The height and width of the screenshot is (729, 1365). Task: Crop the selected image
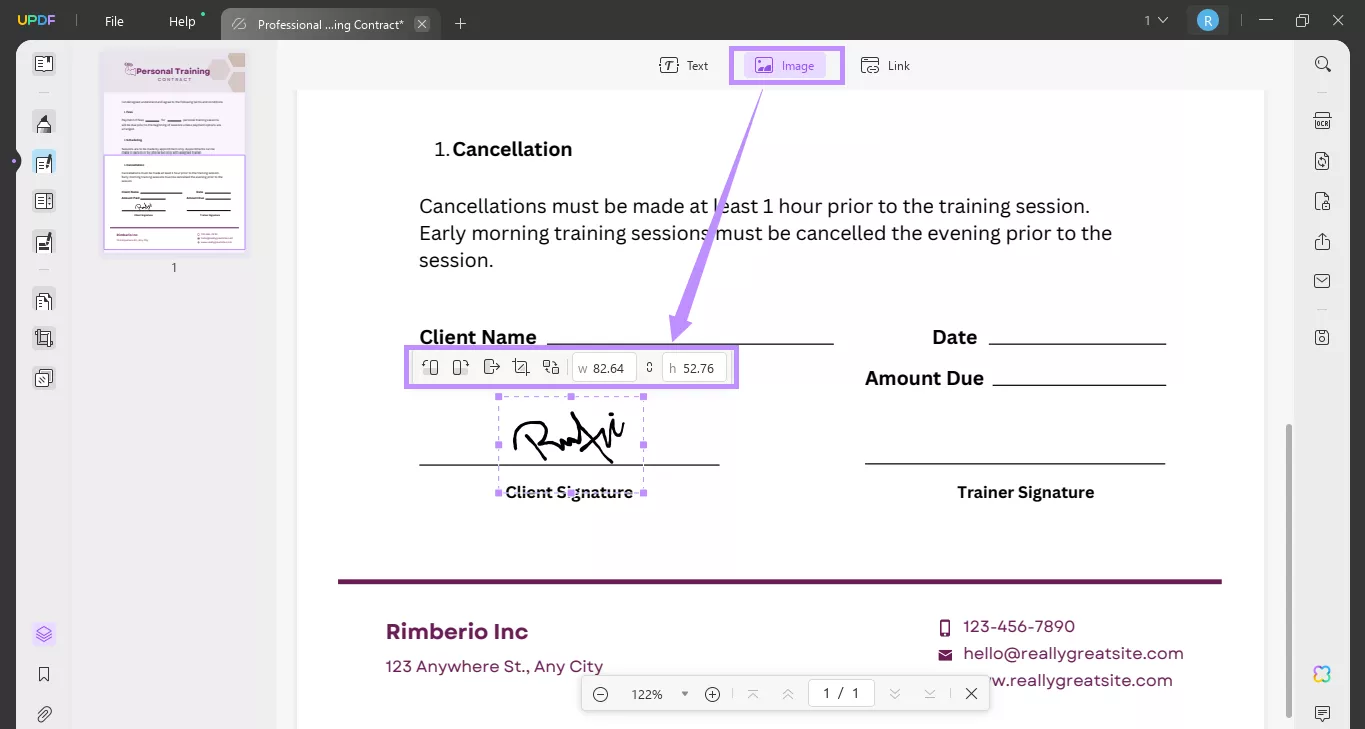tap(520, 367)
